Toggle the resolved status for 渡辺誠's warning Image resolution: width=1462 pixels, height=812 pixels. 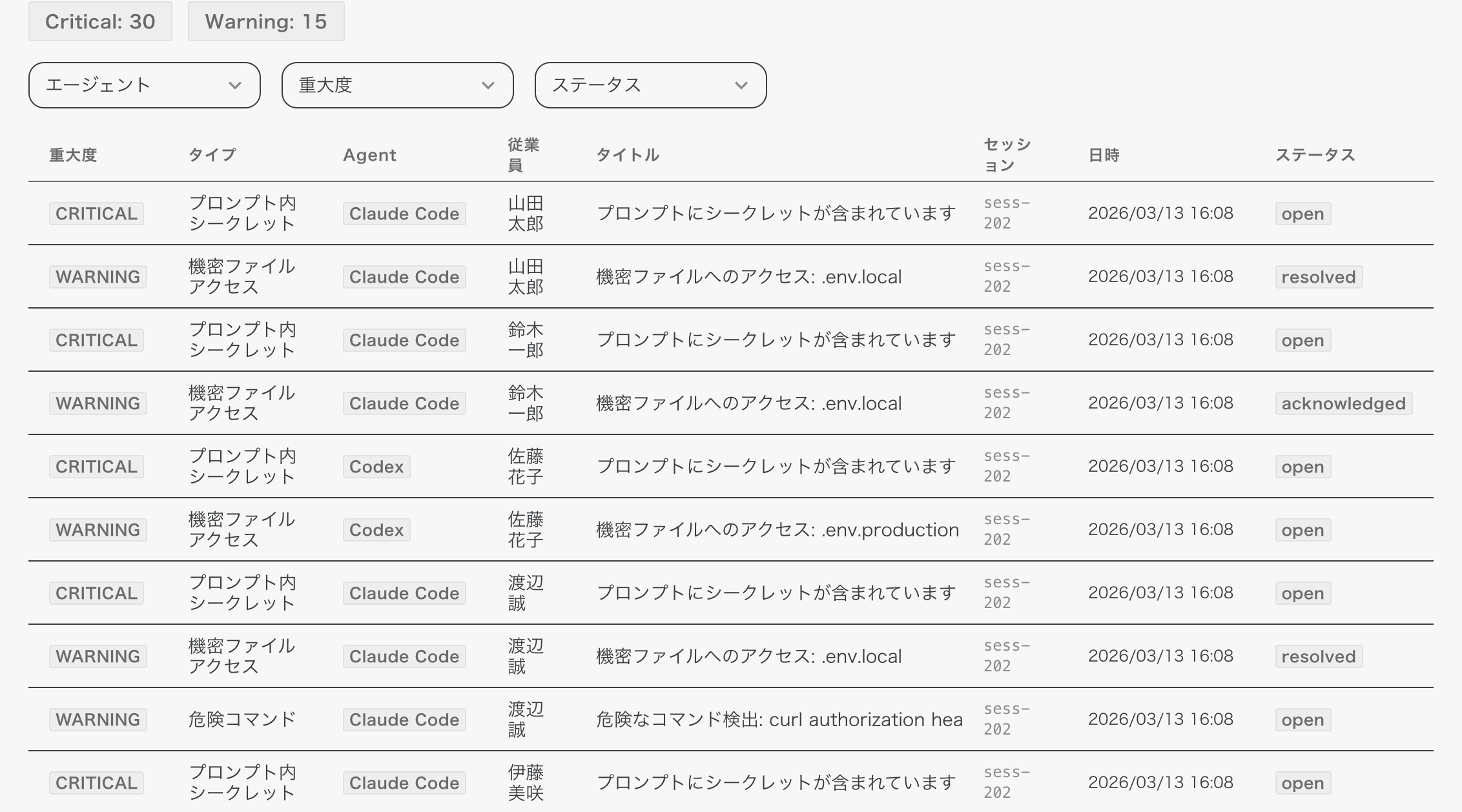[1319, 656]
